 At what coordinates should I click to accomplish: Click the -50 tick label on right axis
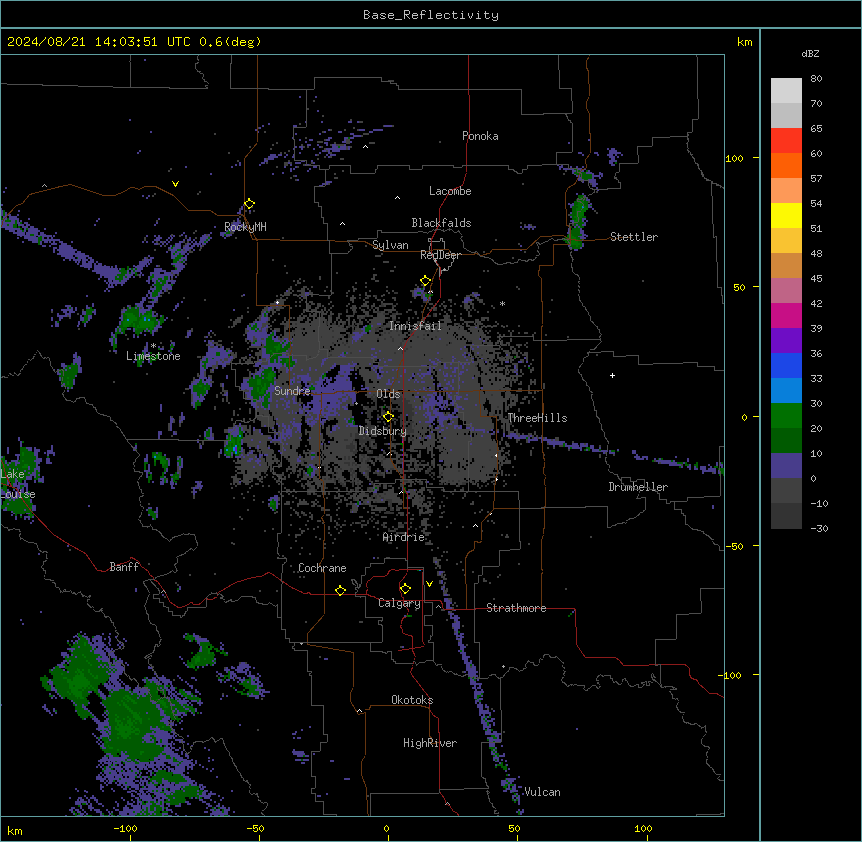coord(734,546)
